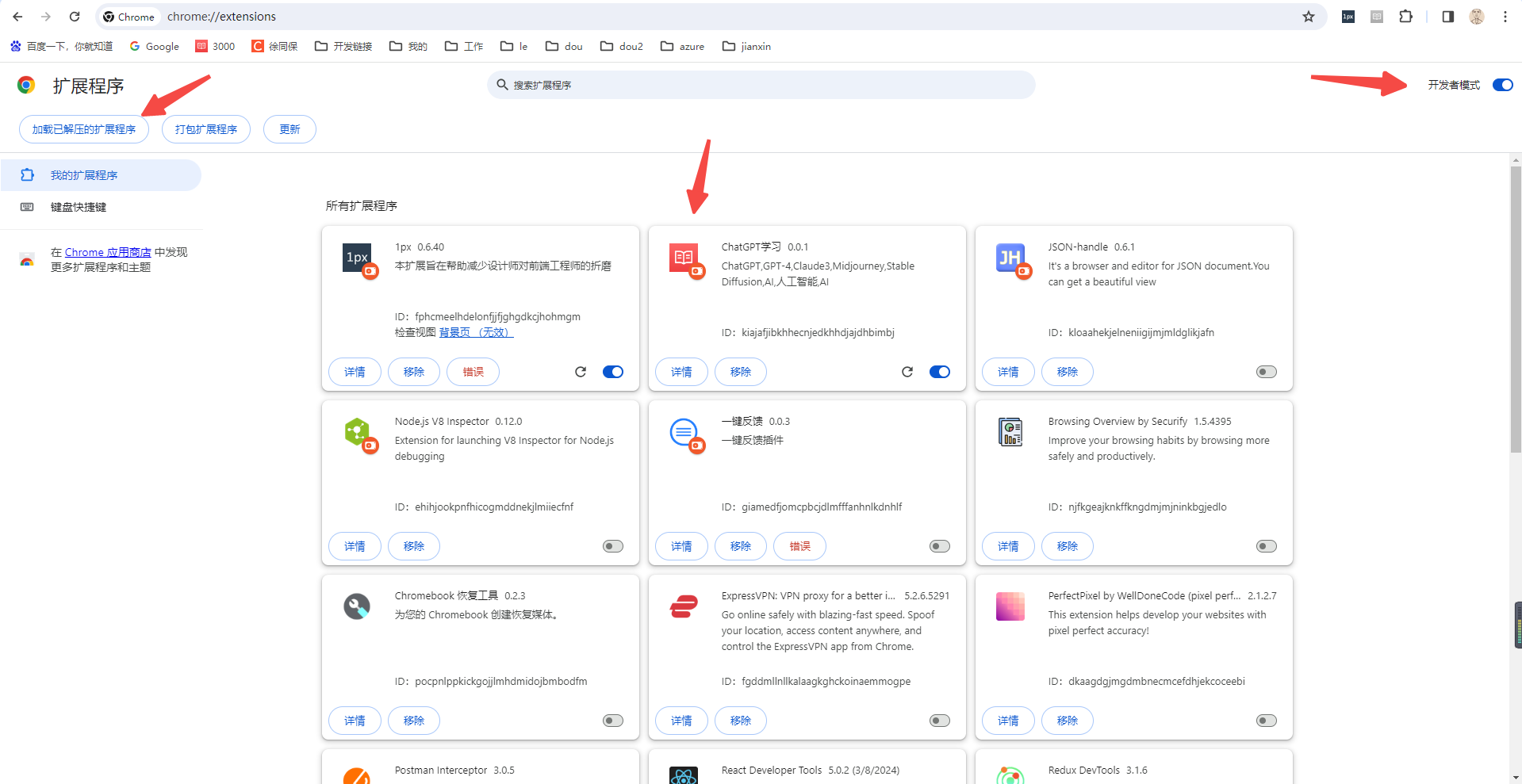Bookmark this page with the star icon
This screenshot has width=1522, height=784.
1309,17
